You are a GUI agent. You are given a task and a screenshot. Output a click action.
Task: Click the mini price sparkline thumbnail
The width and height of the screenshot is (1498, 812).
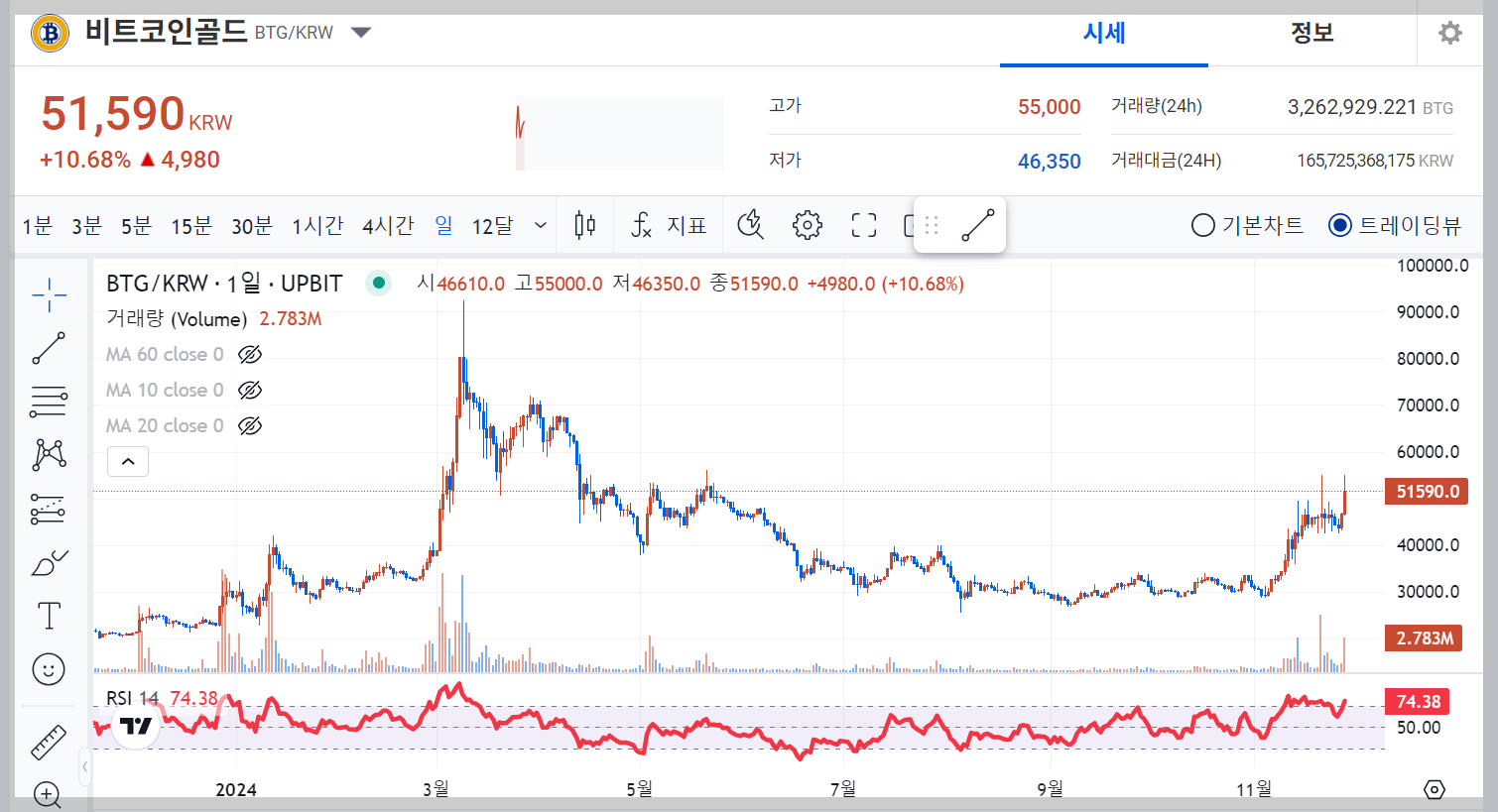[x=620, y=133]
